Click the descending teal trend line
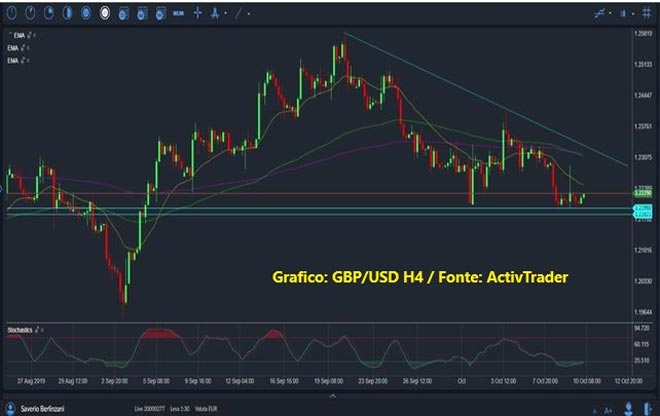Viewport: 660px width, 416px height. click(480, 97)
